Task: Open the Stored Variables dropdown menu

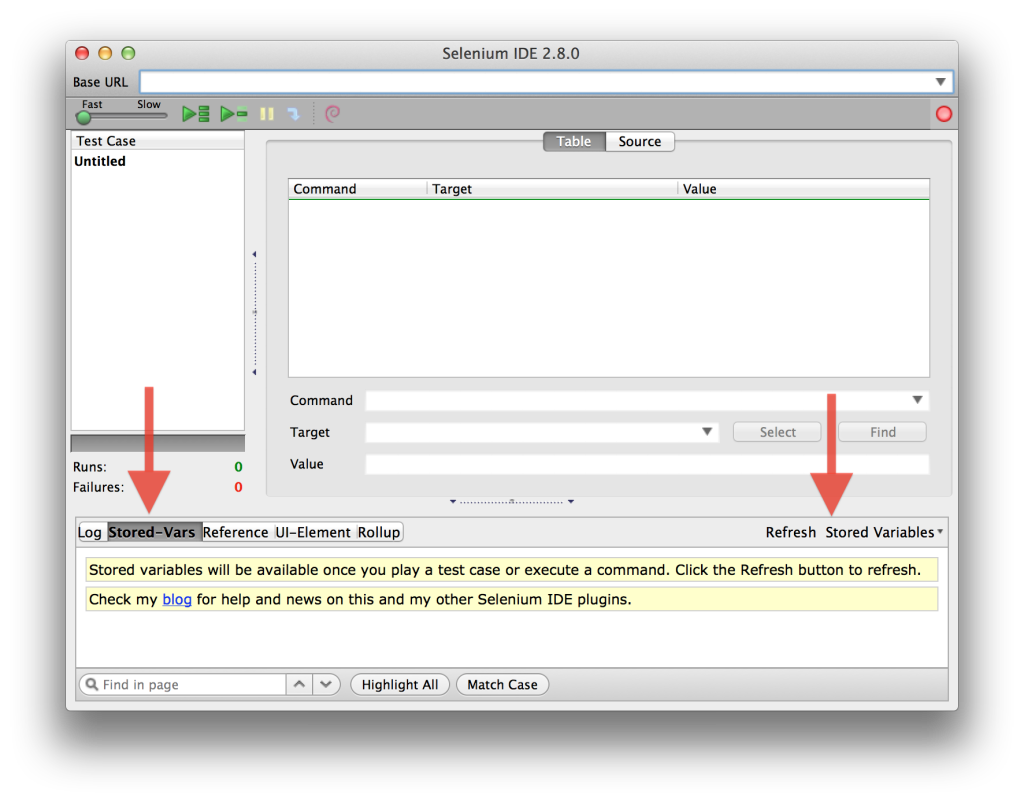Action: [x=884, y=532]
